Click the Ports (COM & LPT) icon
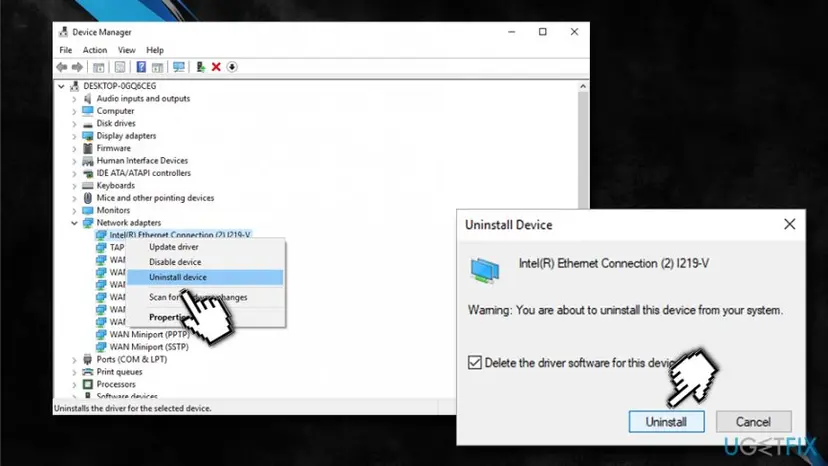This screenshot has height=466, width=828. tap(88, 359)
